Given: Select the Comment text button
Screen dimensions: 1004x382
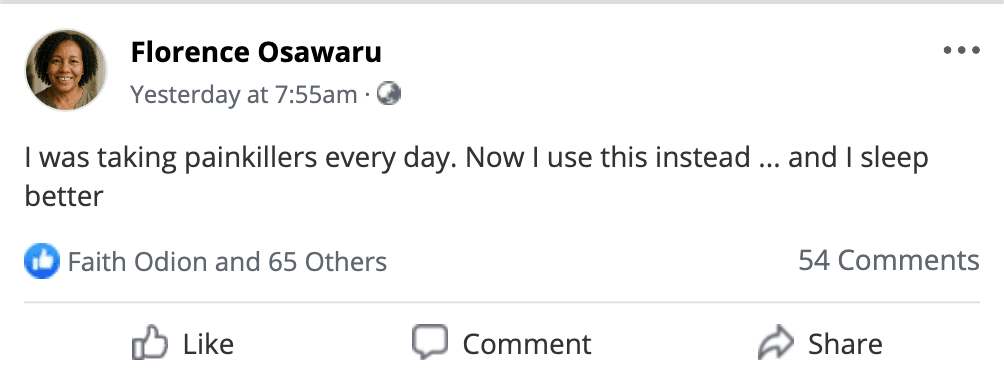Looking at the screenshot, I should [527, 344].
